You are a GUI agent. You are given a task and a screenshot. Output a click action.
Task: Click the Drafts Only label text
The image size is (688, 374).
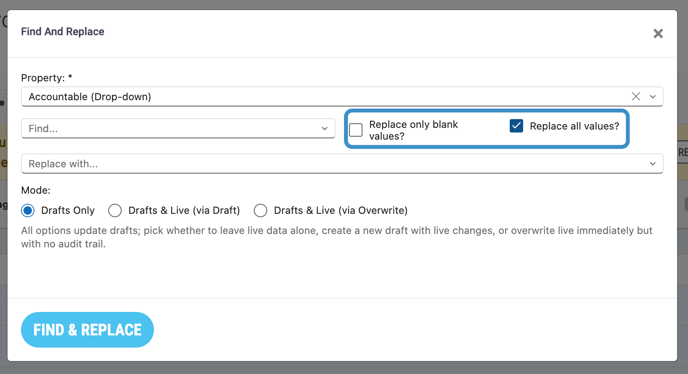click(x=68, y=211)
